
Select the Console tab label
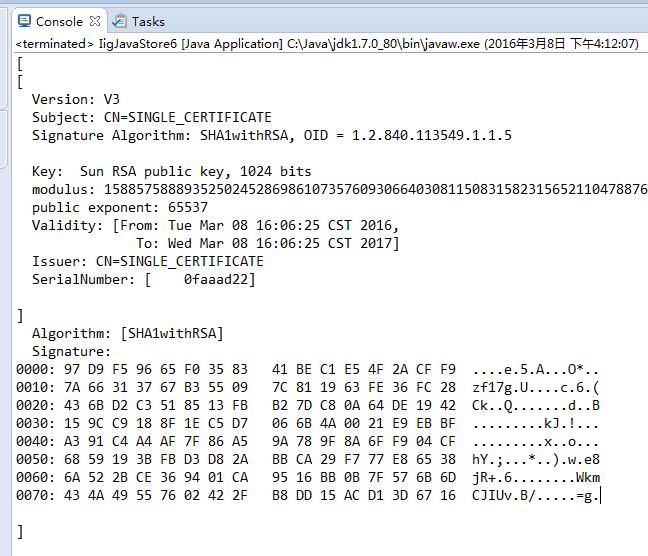(59, 21)
